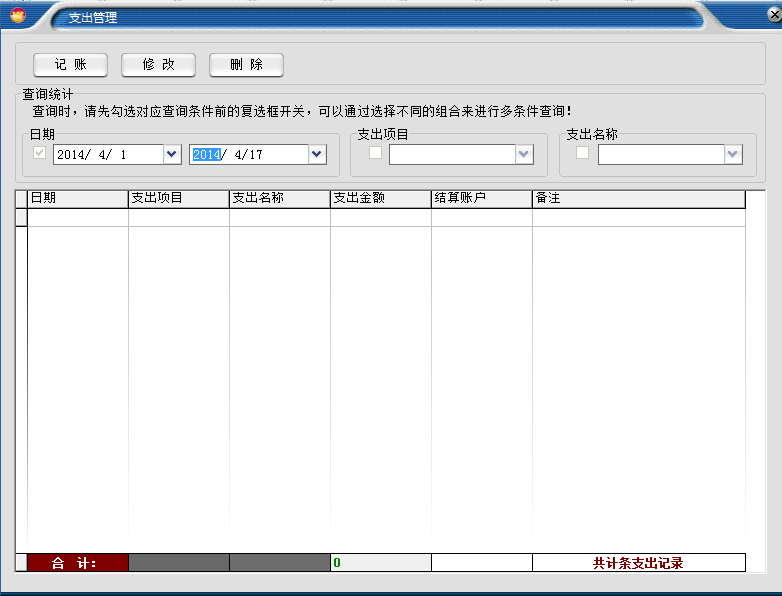This screenshot has height=596, width=782.
Task: Click the 备注 column header
Action: click(x=638, y=198)
